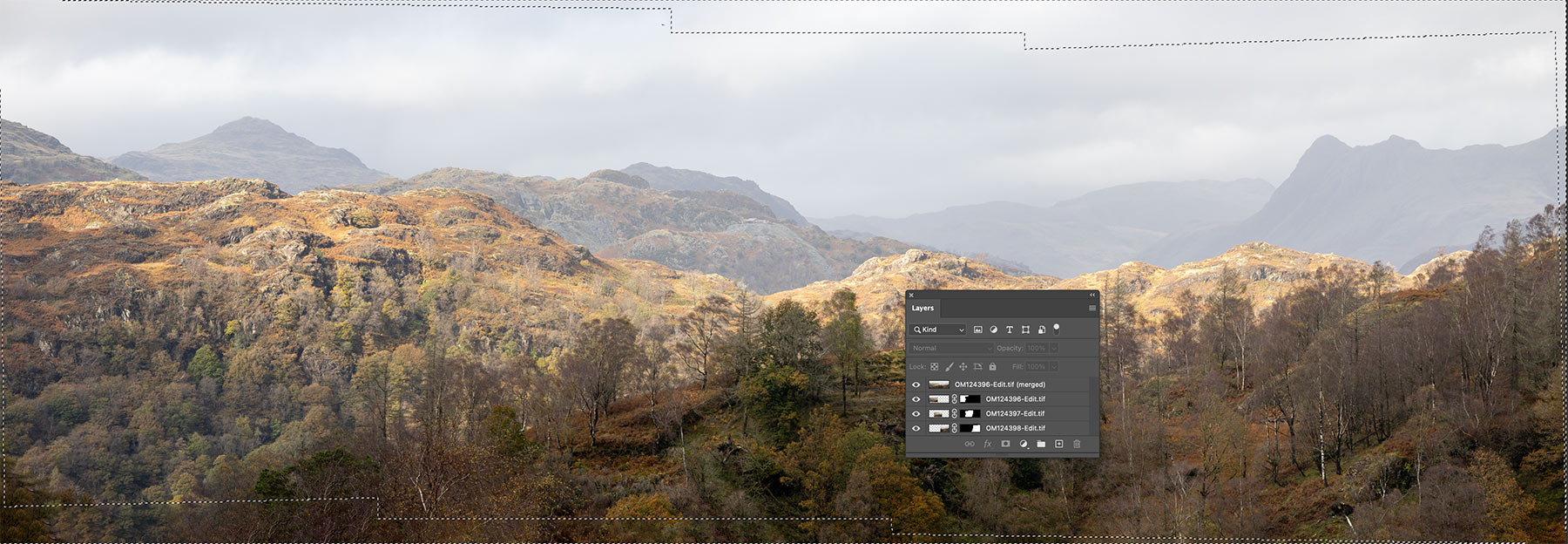Collapse the Layers panel with double arrows
Image resolution: width=1568 pixels, height=544 pixels.
pyautogui.click(x=1092, y=295)
